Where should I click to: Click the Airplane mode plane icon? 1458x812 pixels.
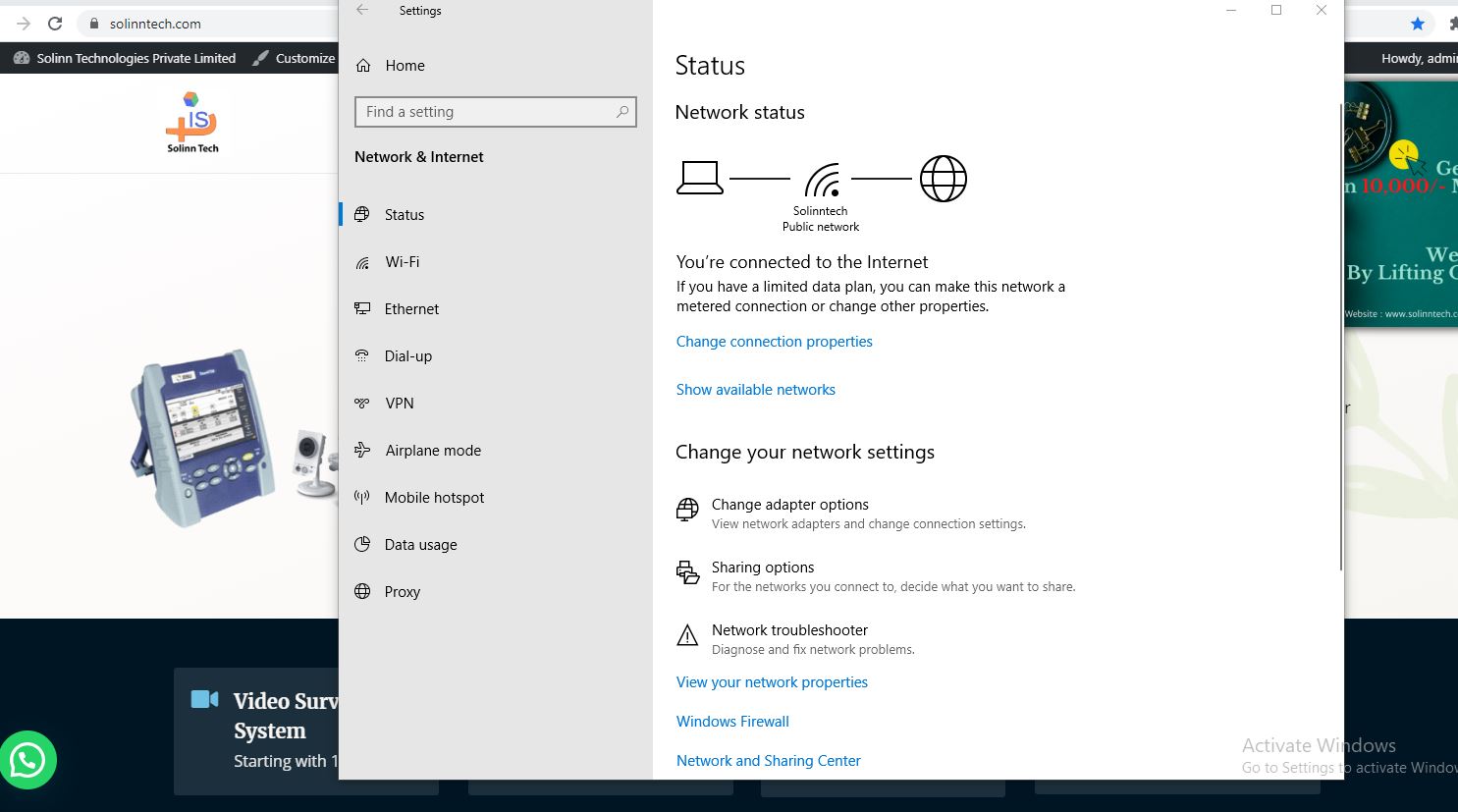(x=363, y=451)
